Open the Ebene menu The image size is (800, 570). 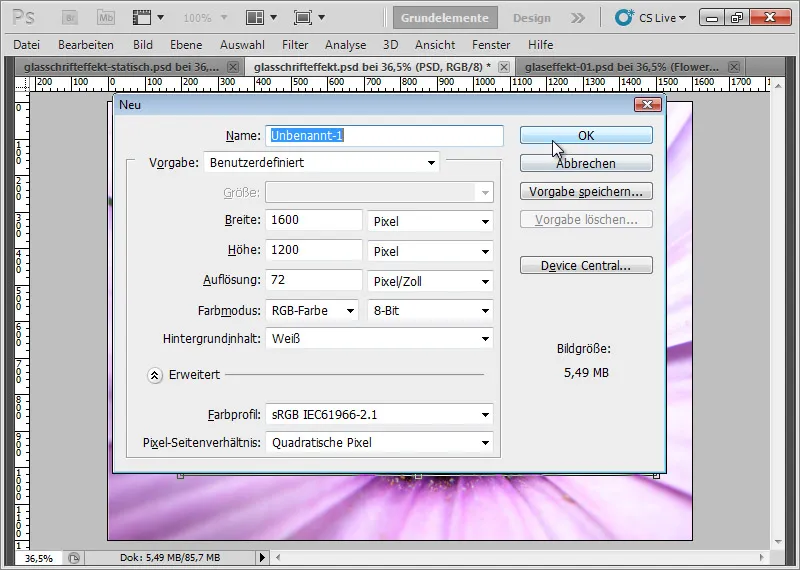click(x=186, y=45)
